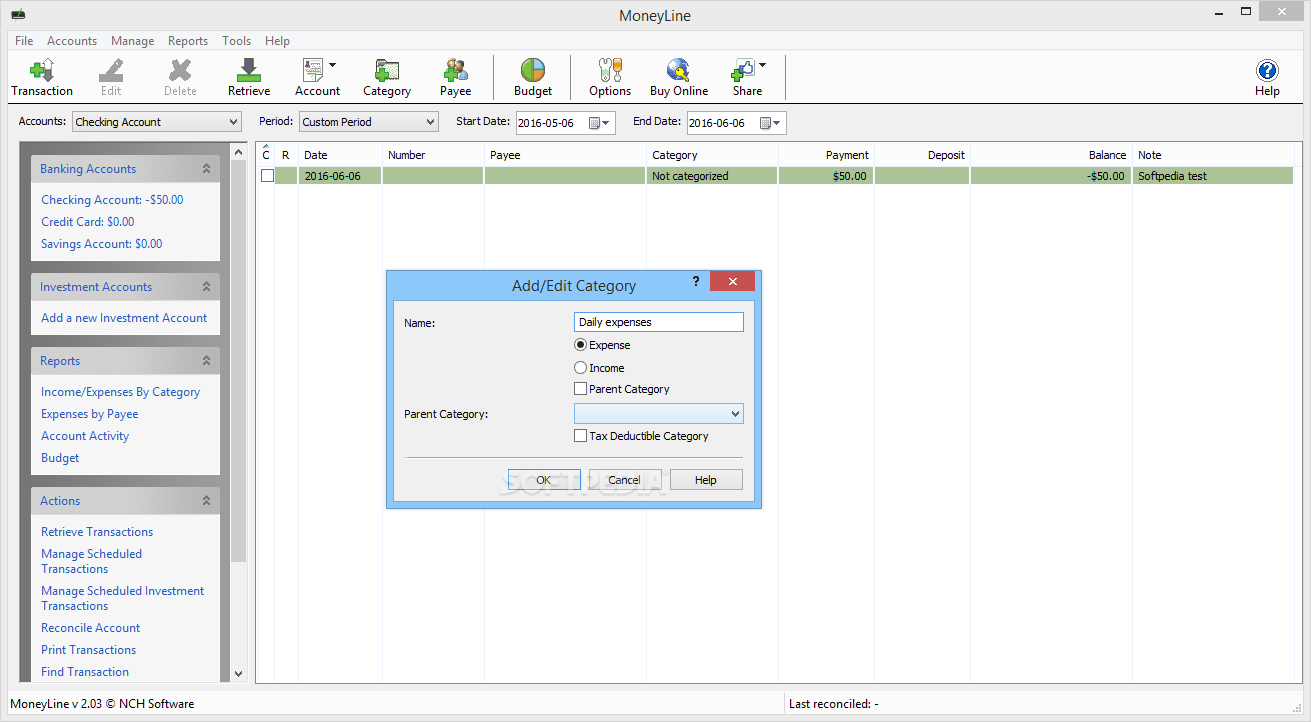The height and width of the screenshot is (722, 1311).
Task: Click Find Transaction link
Action: pyautogui.click(x=85, y=672)
